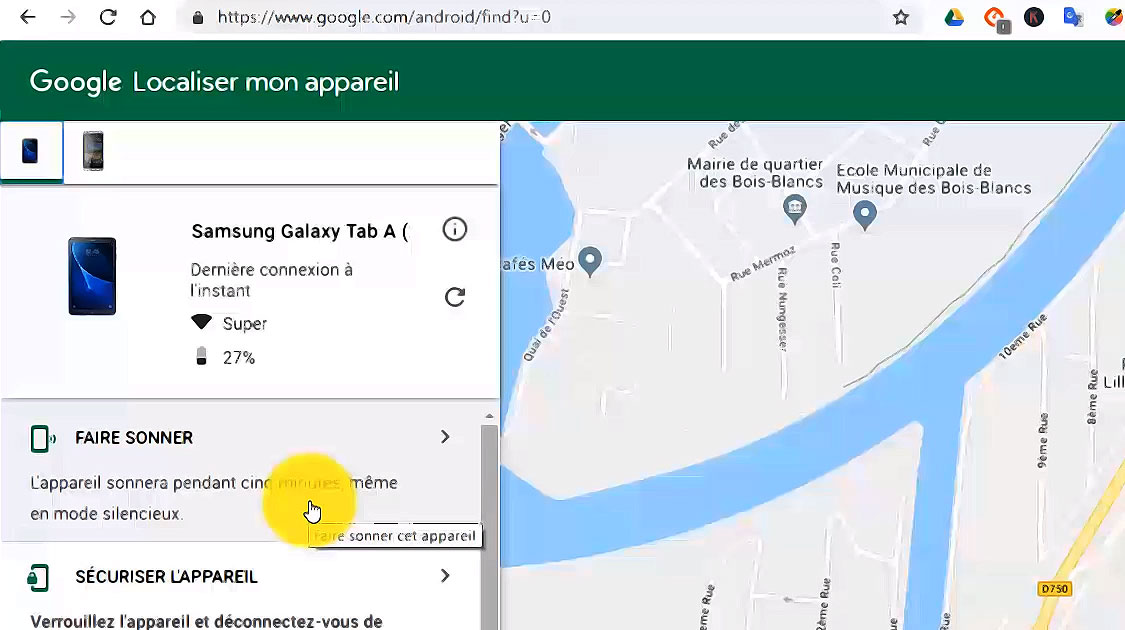This screenshot has width=1125, height=630.
Task: Click the 10eme Rue street label
Action: pos(1023,336)
